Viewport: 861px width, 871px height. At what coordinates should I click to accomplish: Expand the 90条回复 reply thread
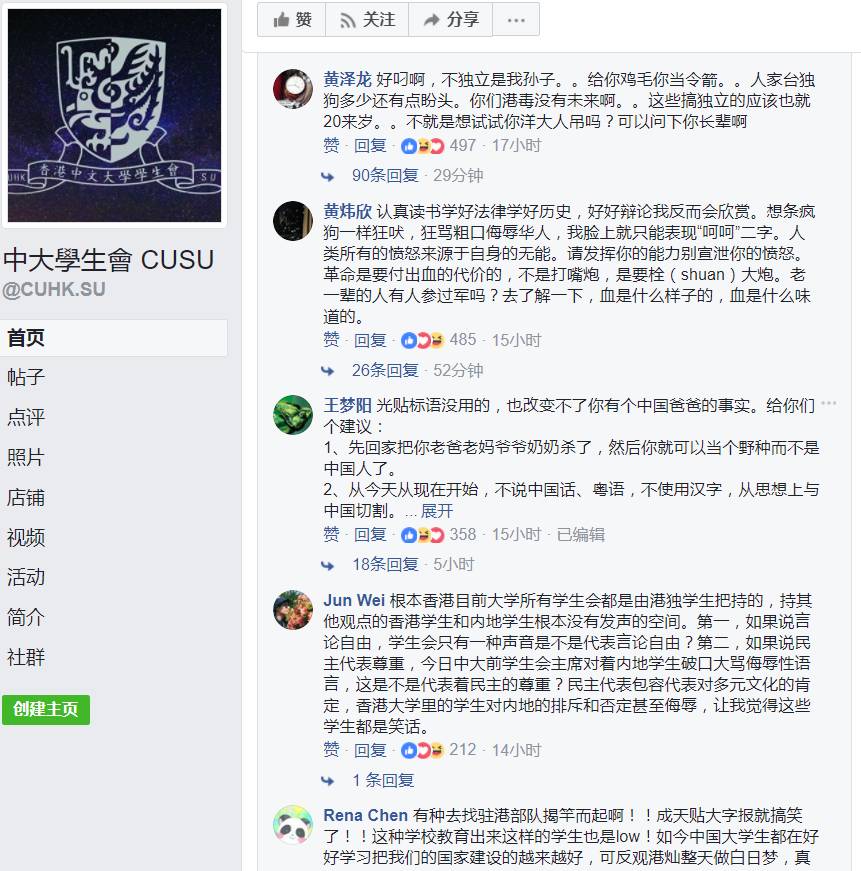point(385,176)
